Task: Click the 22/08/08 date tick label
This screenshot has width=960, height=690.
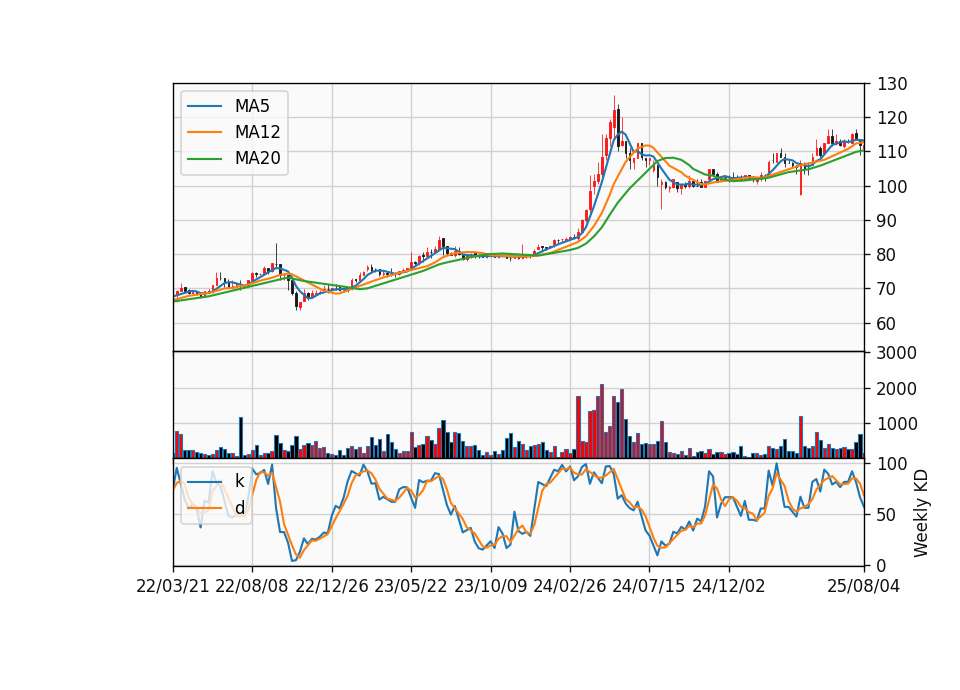Action: tap(252, 587)
